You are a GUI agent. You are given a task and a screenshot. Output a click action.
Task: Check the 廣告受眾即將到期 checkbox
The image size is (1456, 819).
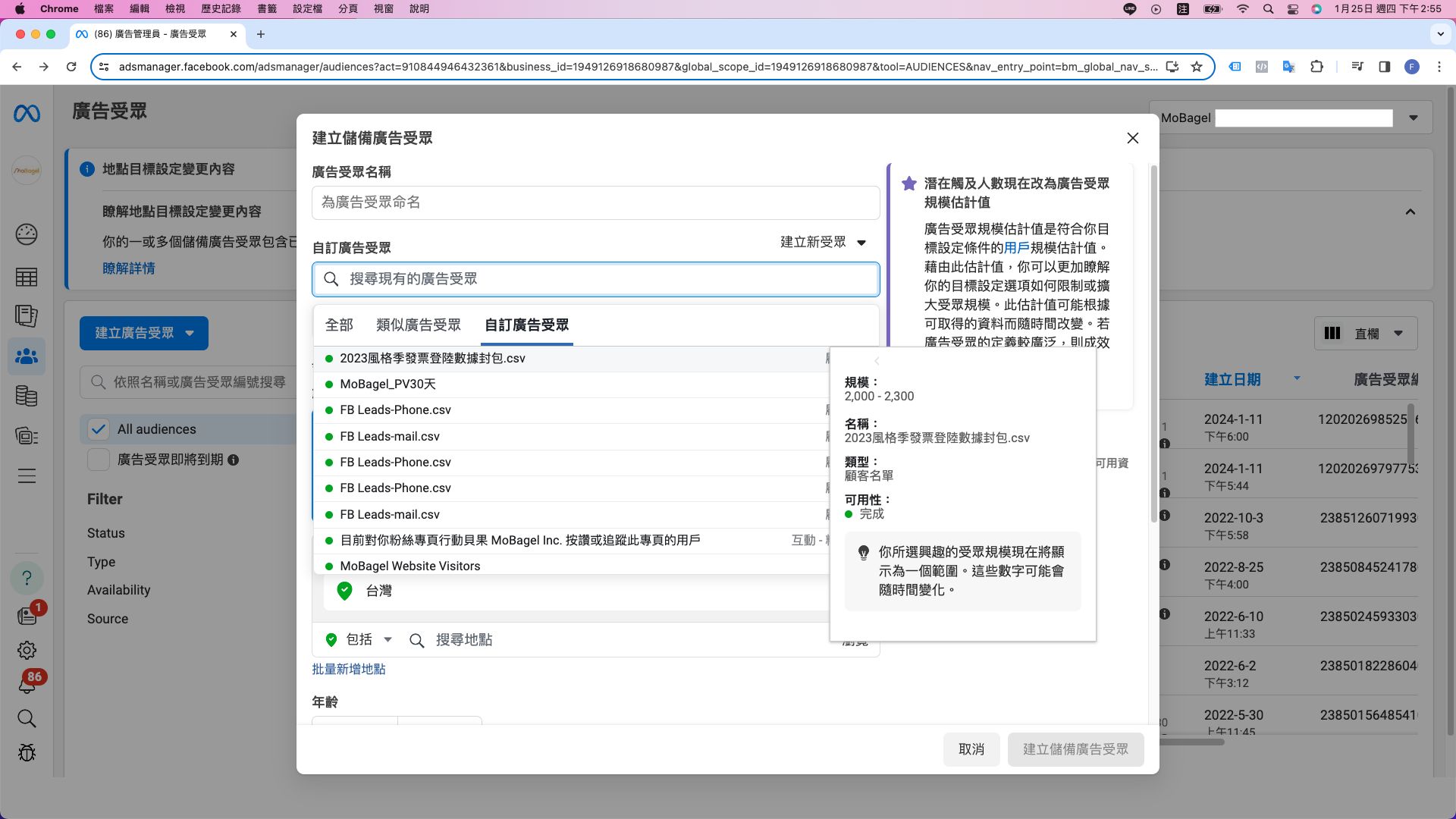[x=99, y=460]
